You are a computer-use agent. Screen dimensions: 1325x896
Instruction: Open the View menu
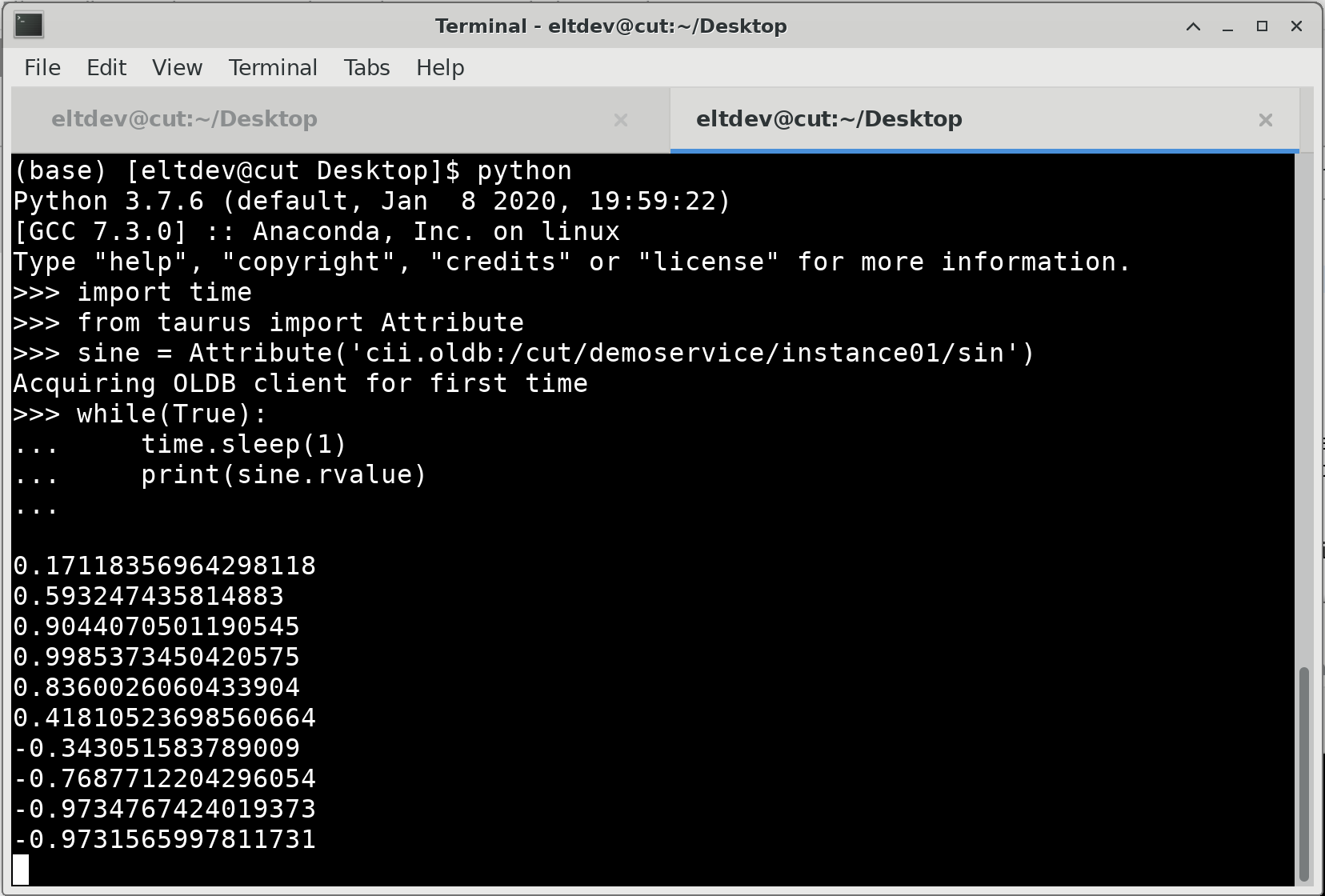(177, 68)
